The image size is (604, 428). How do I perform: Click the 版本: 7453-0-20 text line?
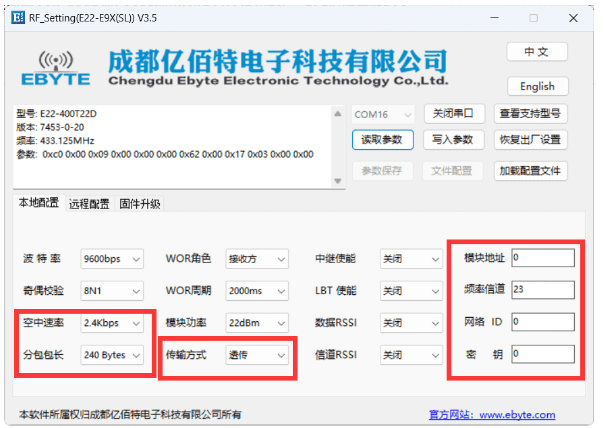tap(50, 127)
